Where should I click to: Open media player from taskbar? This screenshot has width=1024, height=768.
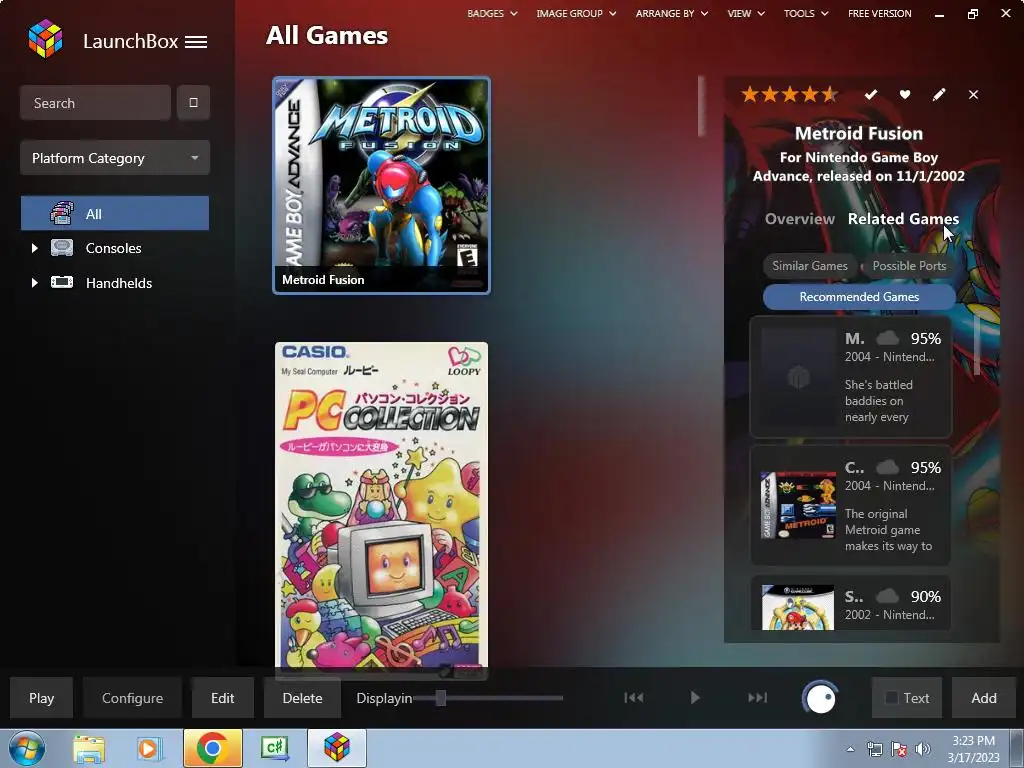coord(148,748)
